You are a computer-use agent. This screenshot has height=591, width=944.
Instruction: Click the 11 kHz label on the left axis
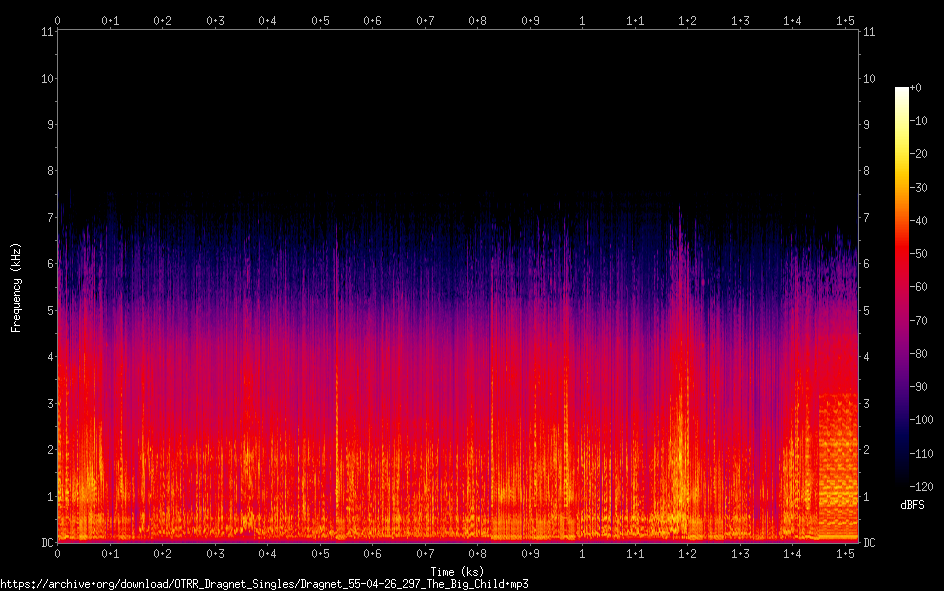tap(46, 32)
